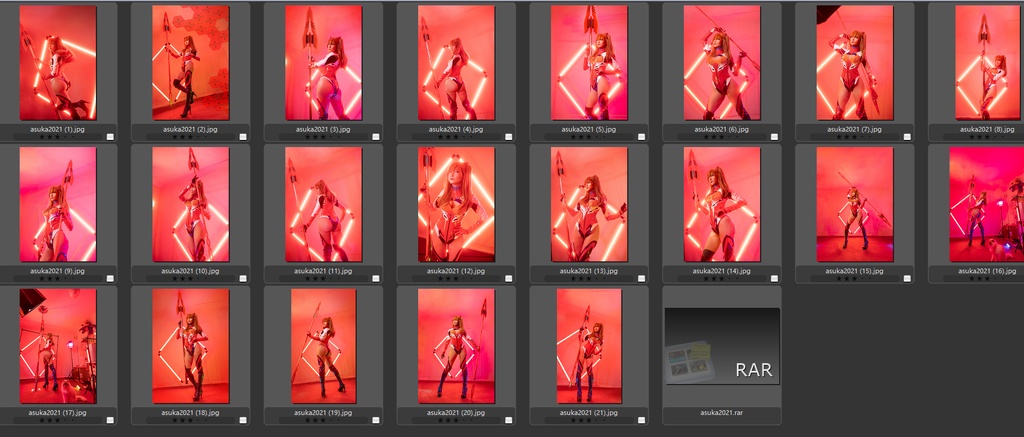Set star rating bar of asuka2021 (5).jpg
The image size is (1024, 437).
(589, 137)
